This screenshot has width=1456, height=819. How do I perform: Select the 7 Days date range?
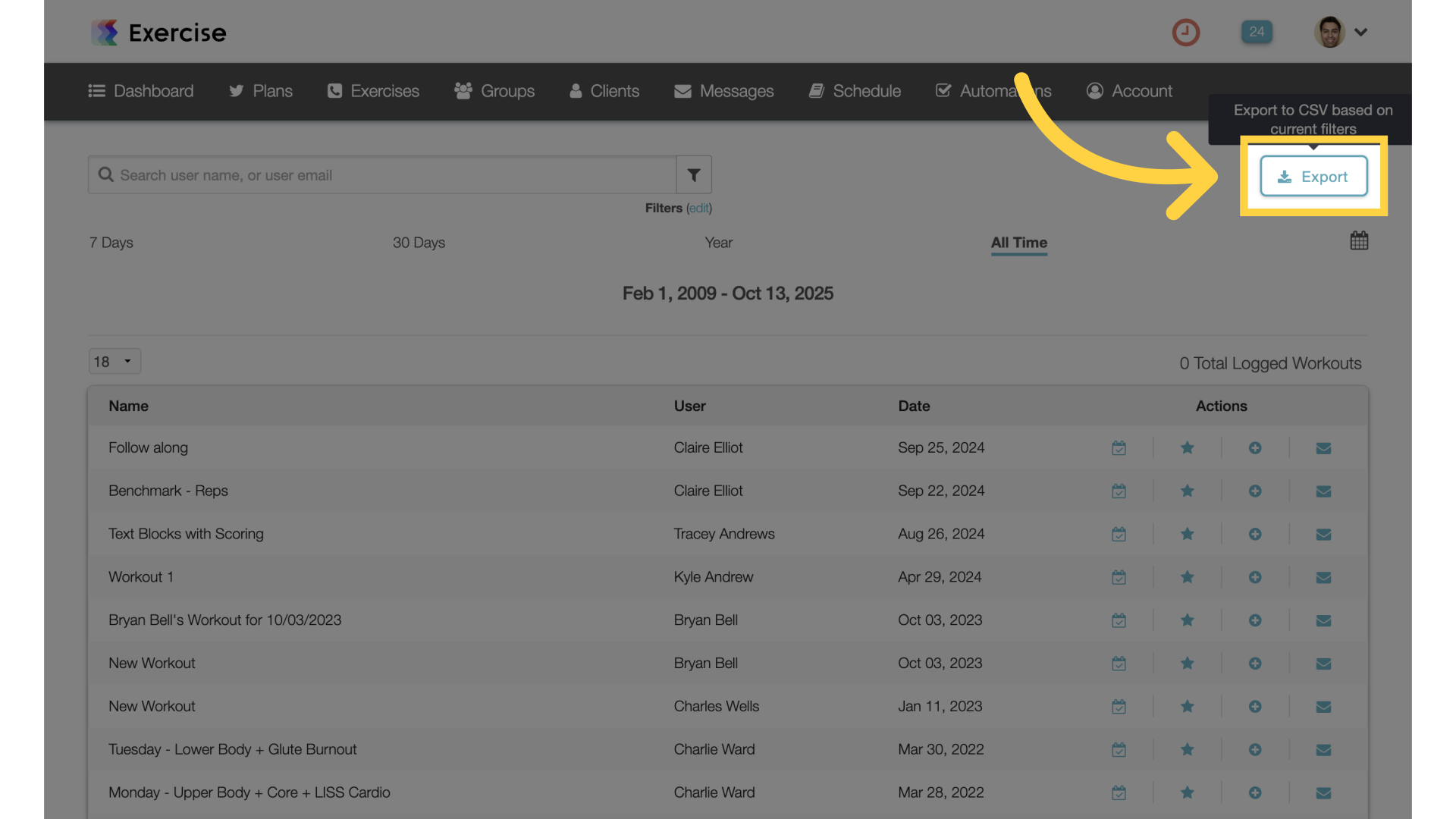coord(110,243)
